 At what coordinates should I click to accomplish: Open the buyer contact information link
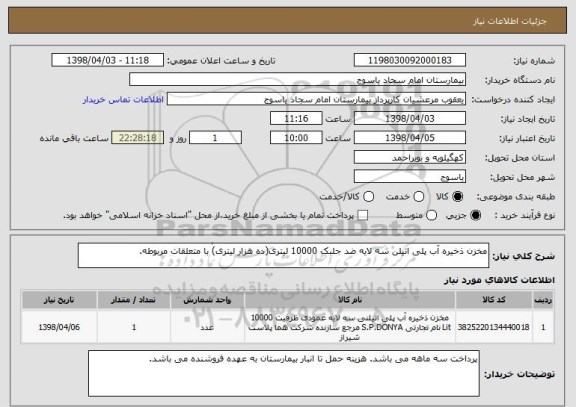click(123, 100)
